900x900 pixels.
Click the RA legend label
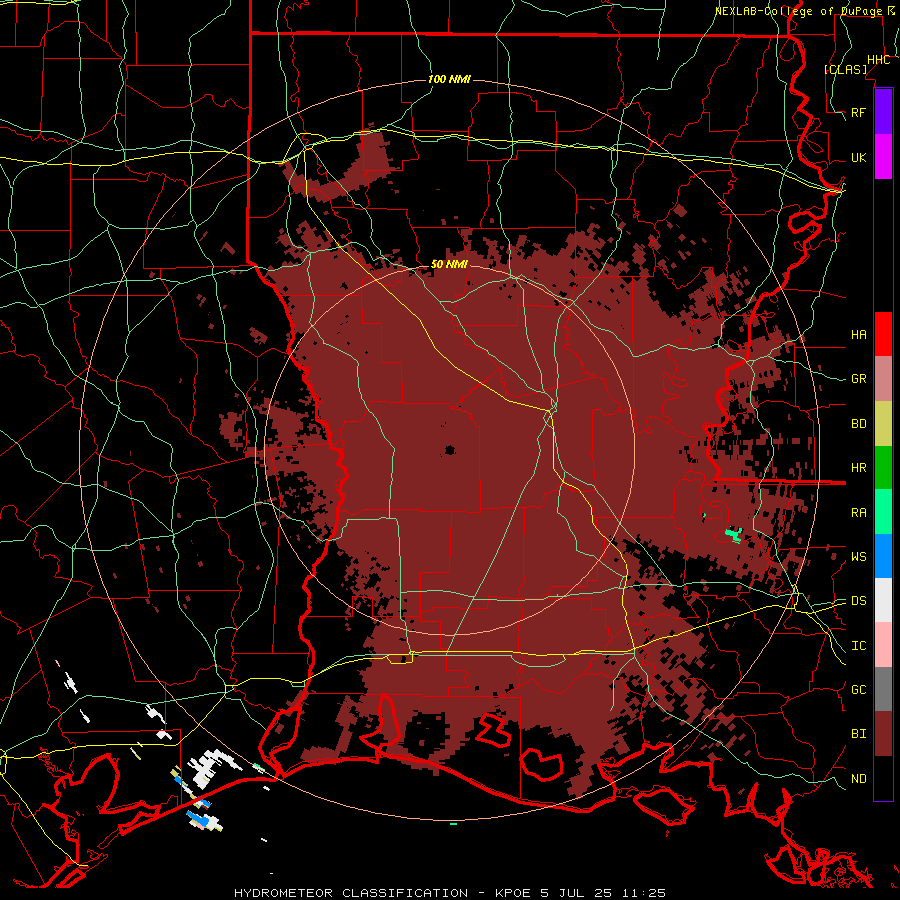858,512
